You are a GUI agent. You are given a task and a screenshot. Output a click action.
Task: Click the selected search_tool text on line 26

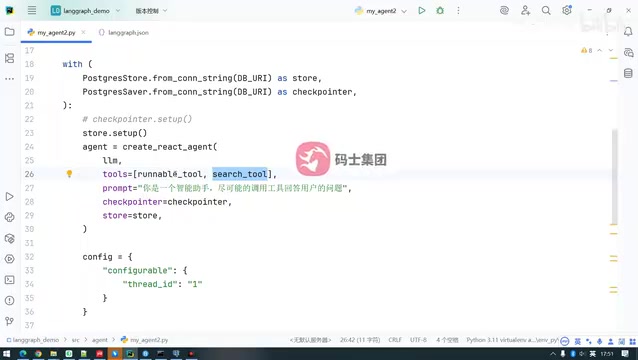coord(240,174)
